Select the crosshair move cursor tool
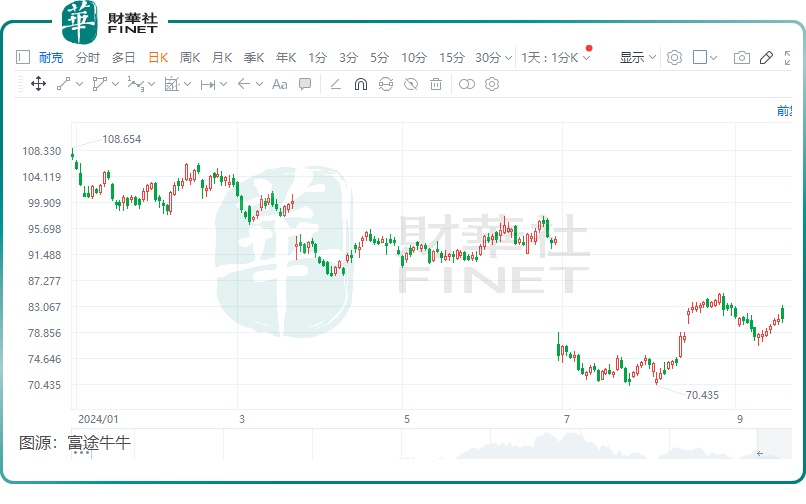The height and width of the screenshot is (504, 806). pos(39,84)
